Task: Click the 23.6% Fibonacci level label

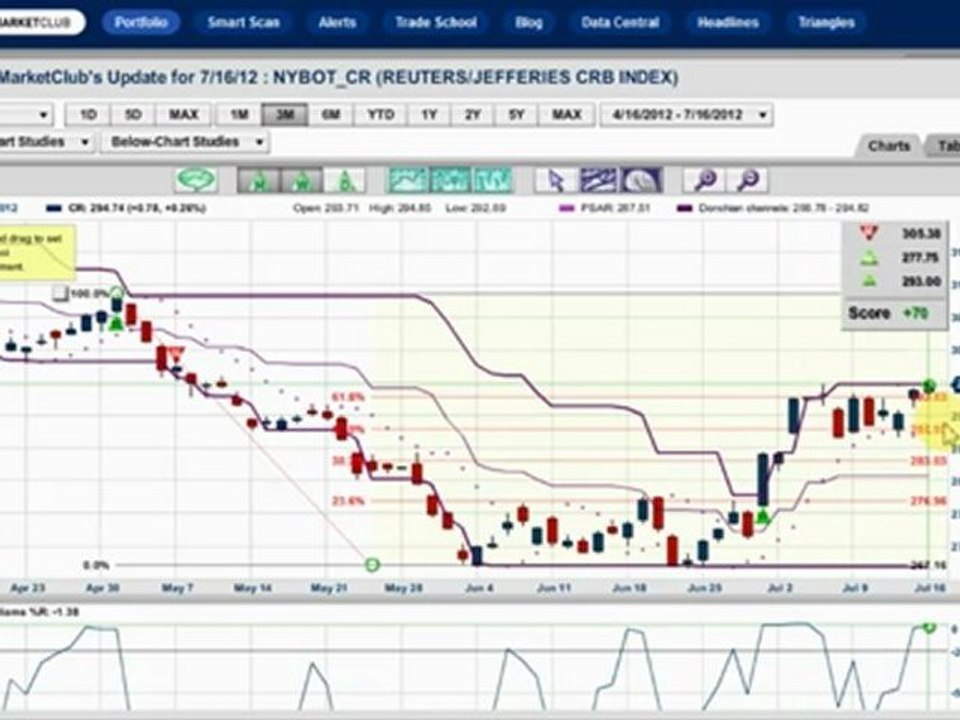Action: tap(348, 501)
